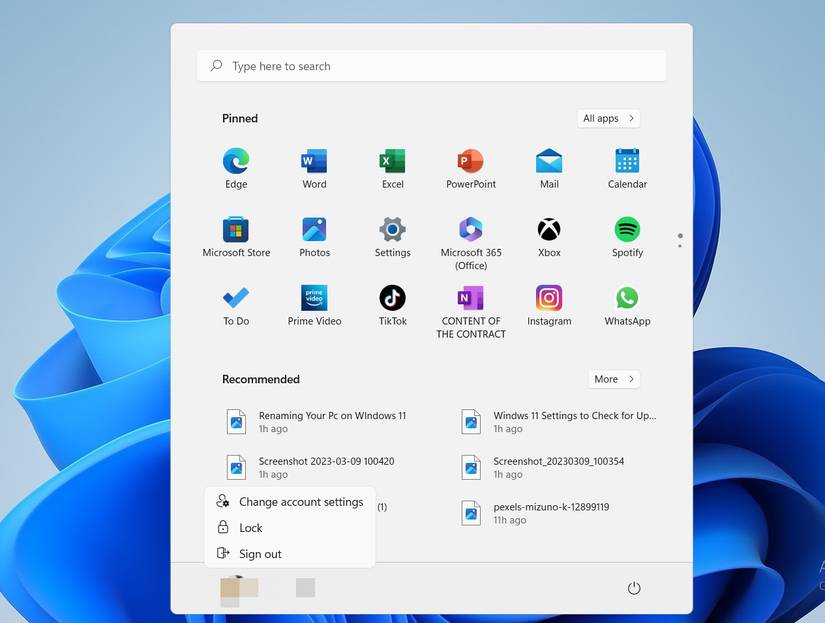Select Lock from the account menu
This screenshot has height=623, width=825.
coord(250,527)
